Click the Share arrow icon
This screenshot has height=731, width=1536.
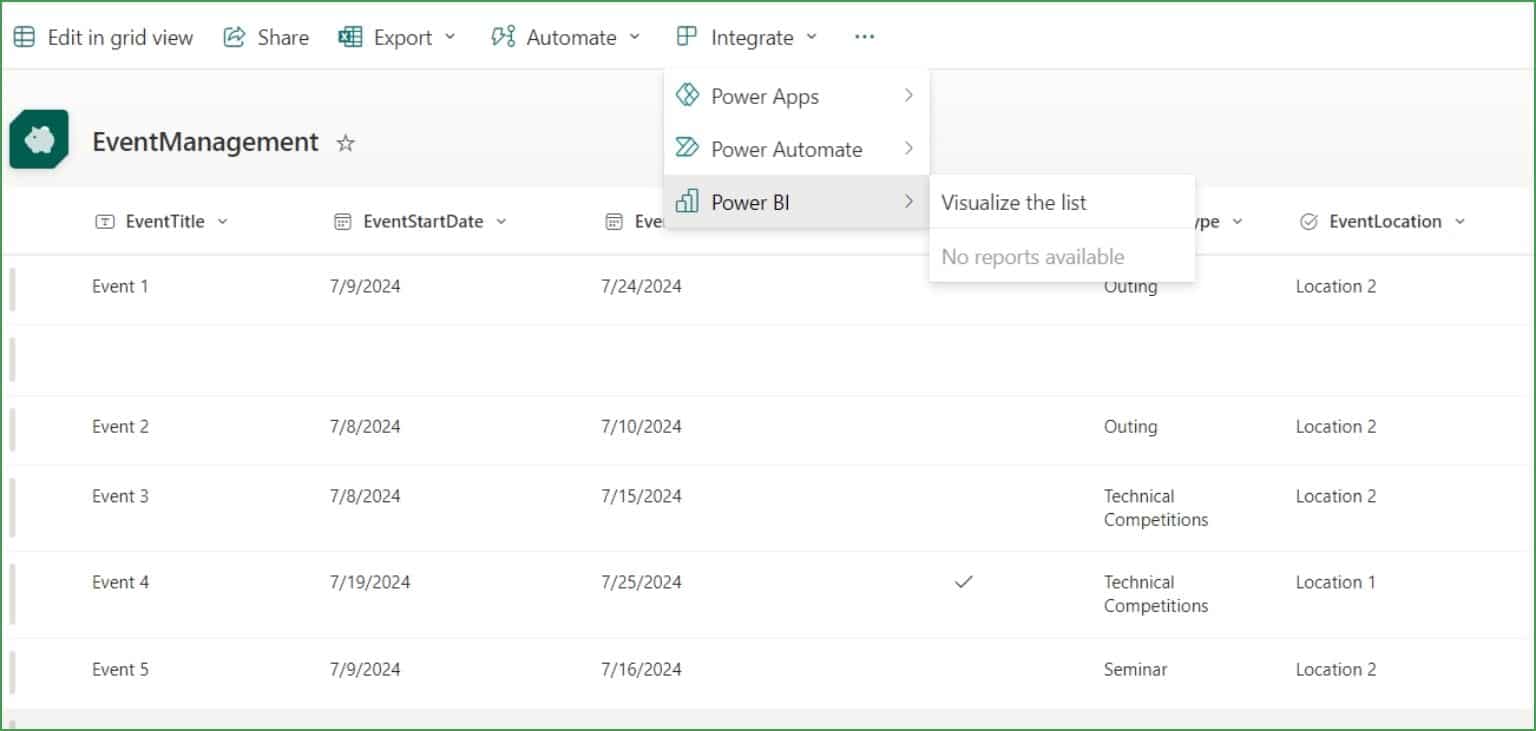(x=234, y=37)
